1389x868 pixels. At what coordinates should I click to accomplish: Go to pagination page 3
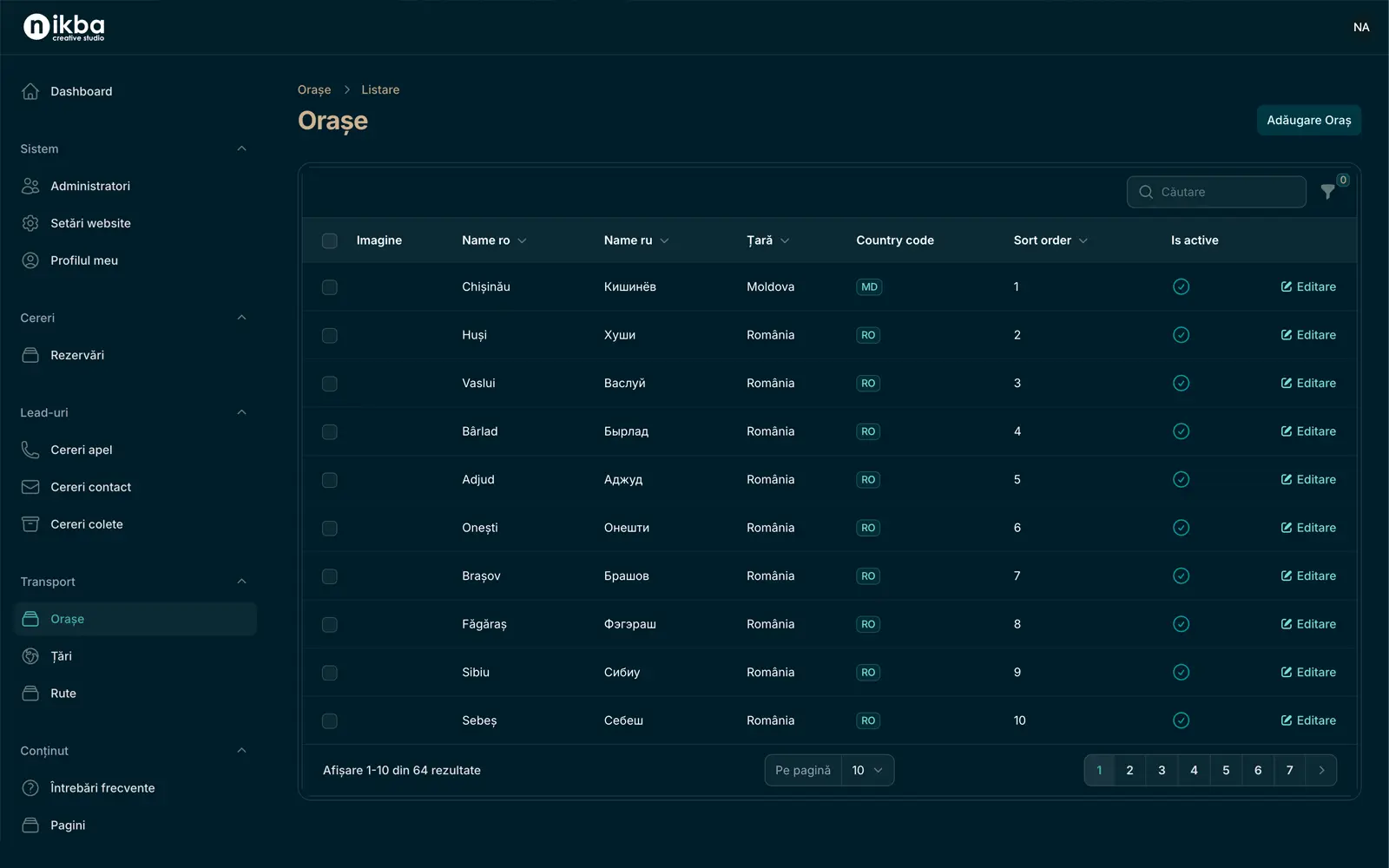[1162, 770]
